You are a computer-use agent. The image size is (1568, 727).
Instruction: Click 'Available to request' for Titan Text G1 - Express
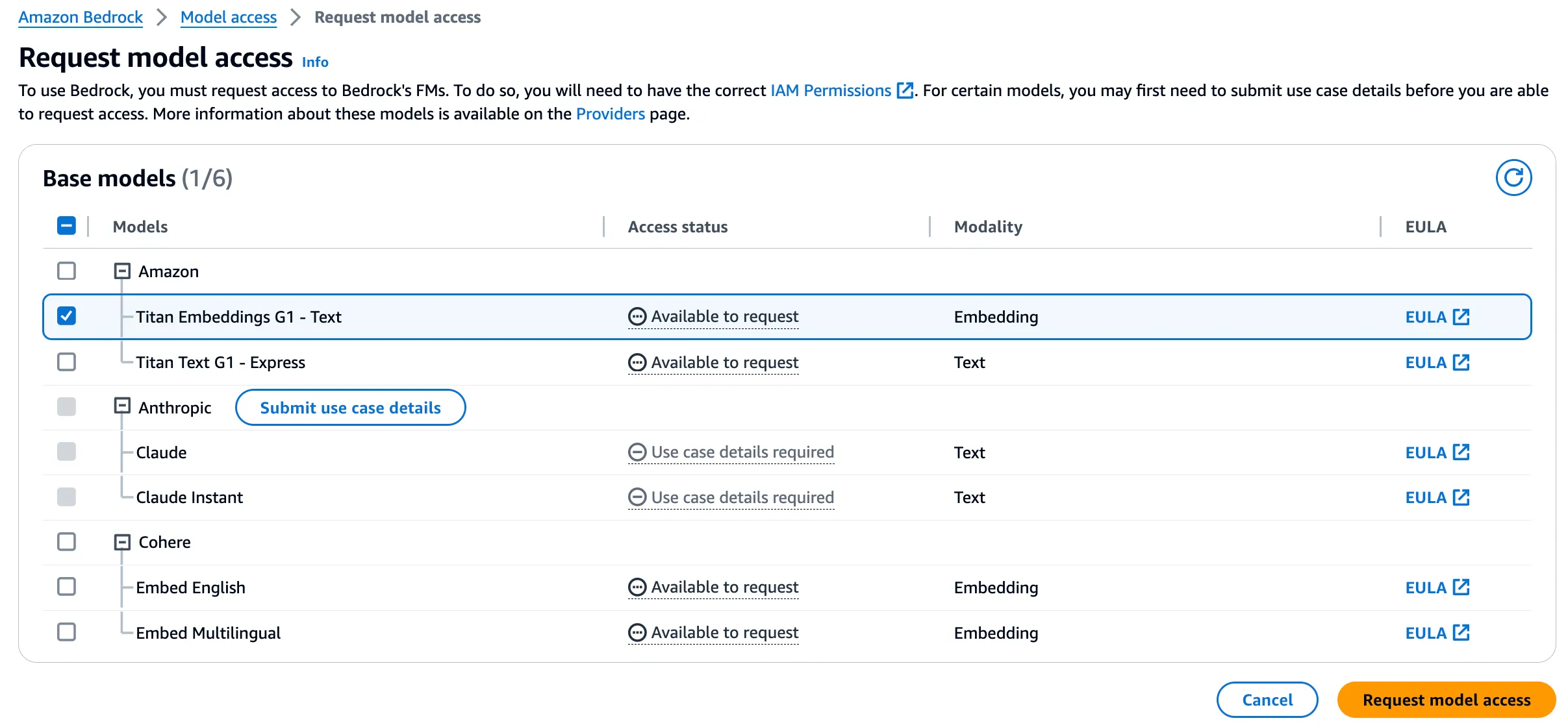(725, 362)
